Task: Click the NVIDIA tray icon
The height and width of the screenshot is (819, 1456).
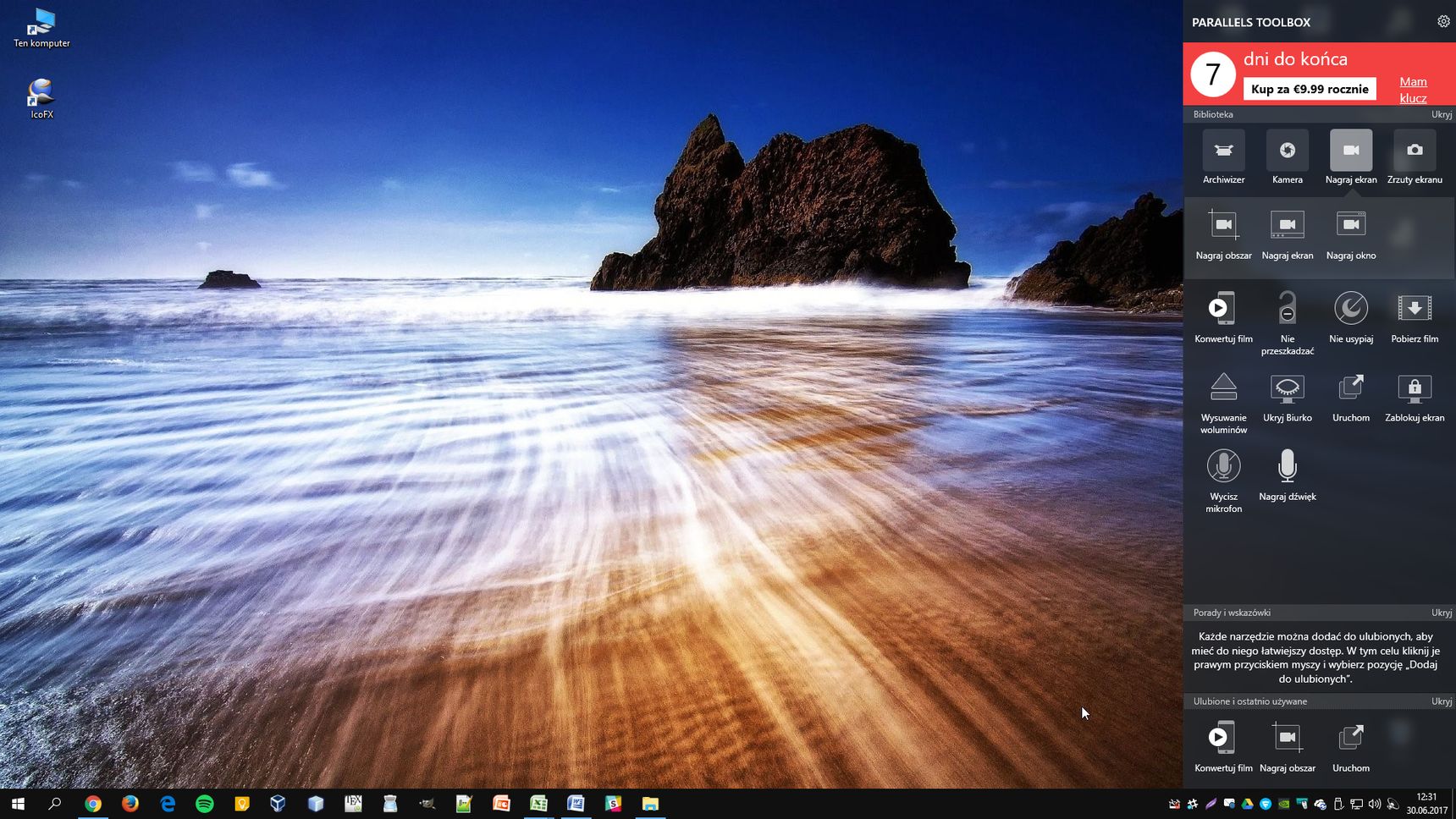Action: [1284, 804]
